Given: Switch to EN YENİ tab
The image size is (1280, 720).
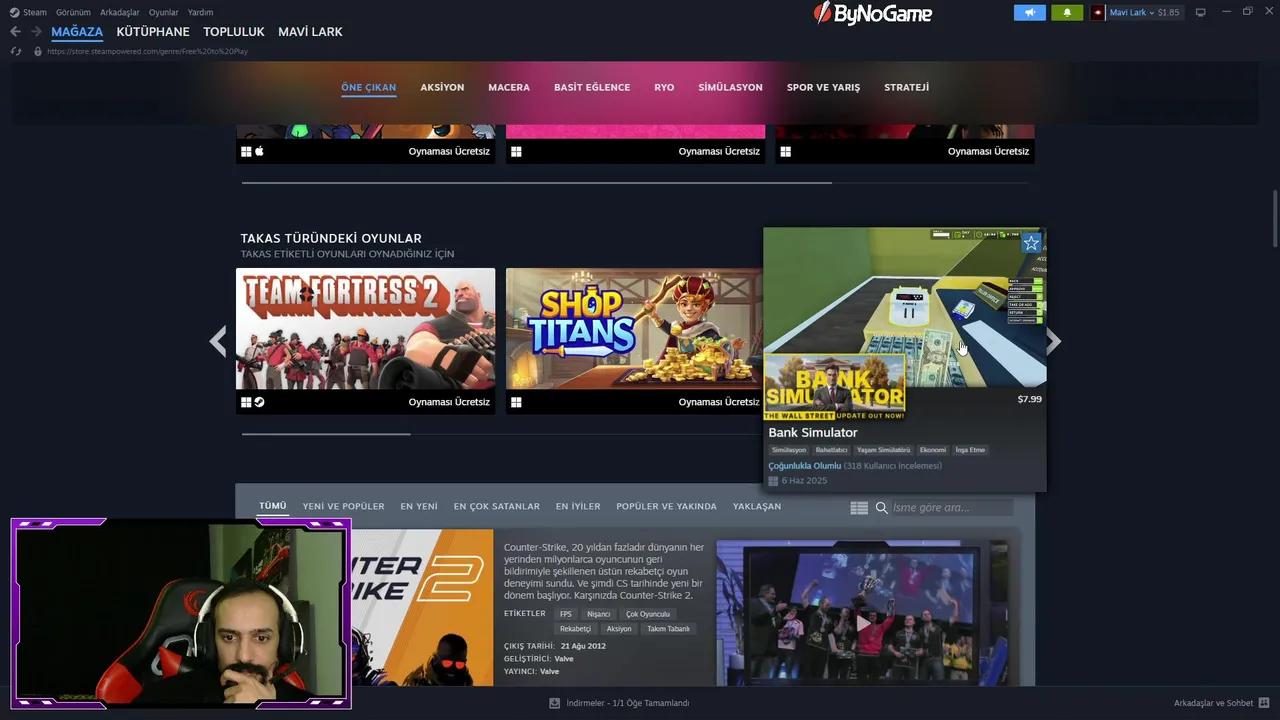Looking at the screenshot, I should pyautogui.click(x=419, y=506).
